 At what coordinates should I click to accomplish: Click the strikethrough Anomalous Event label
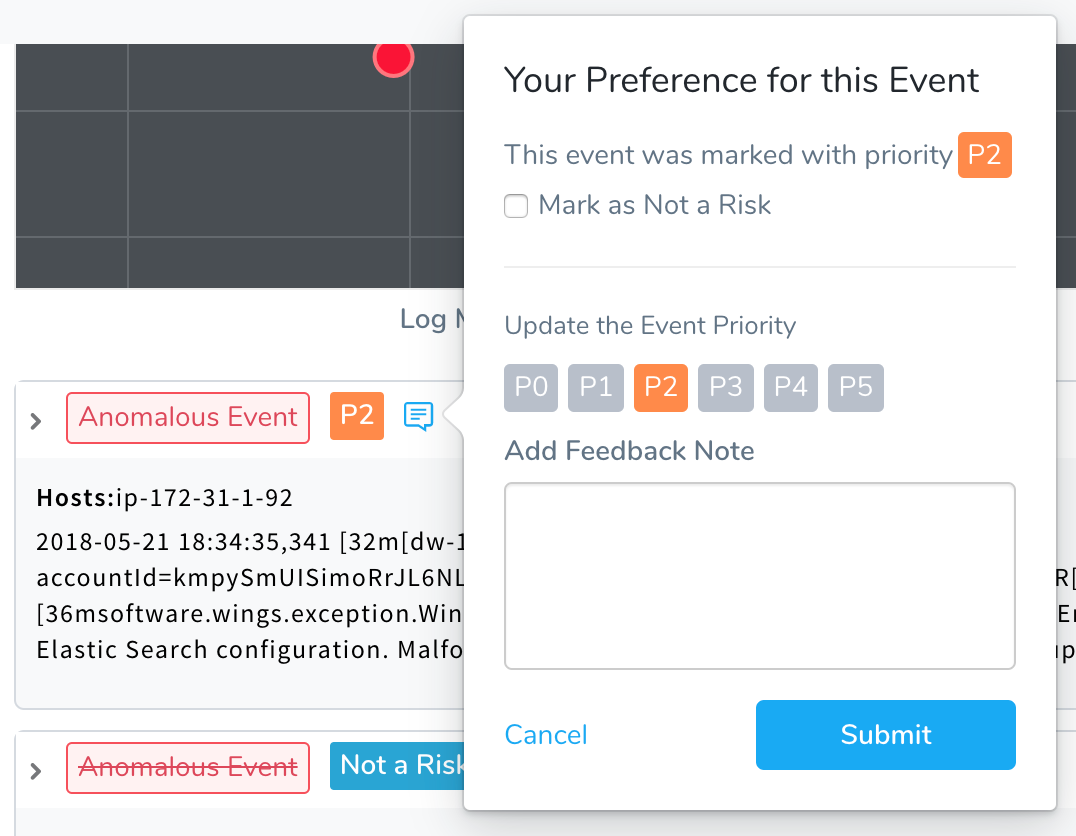(188, 767)
